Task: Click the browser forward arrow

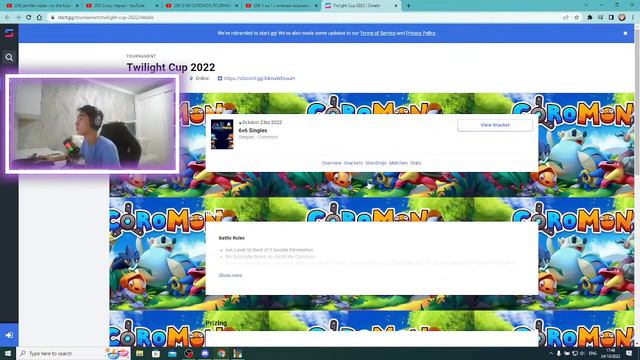Action: click(18, 18)
